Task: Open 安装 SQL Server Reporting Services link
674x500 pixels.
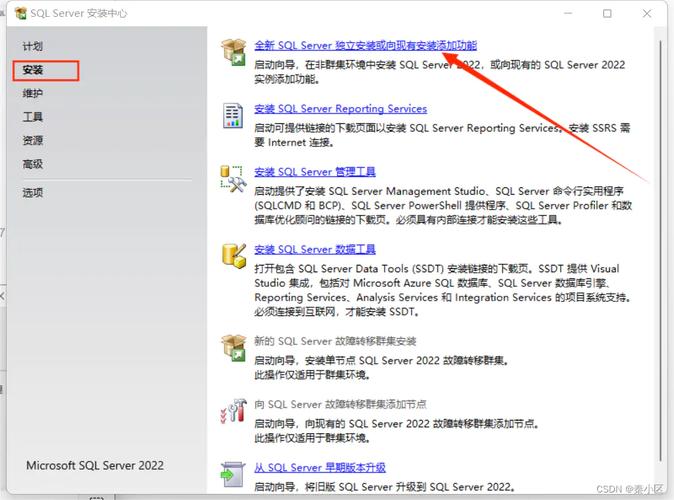Action: pos(340,108)
